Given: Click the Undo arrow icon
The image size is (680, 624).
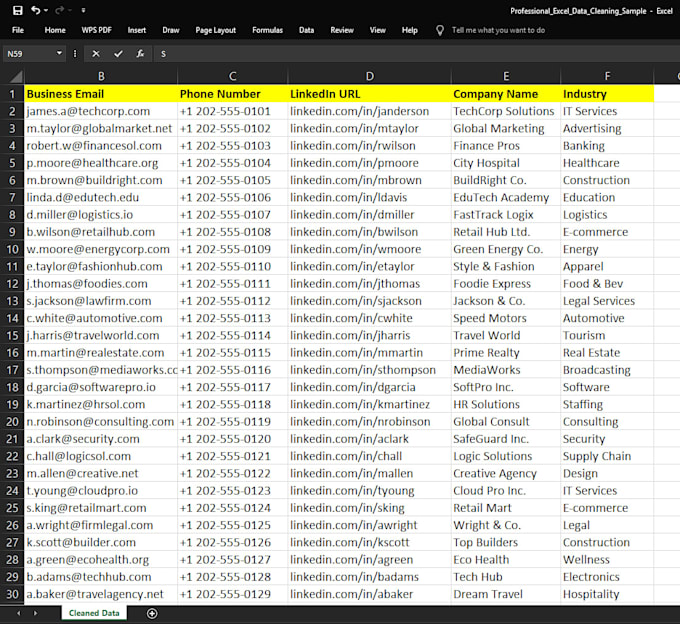Looking at the screenshot, I should (36, 10).
